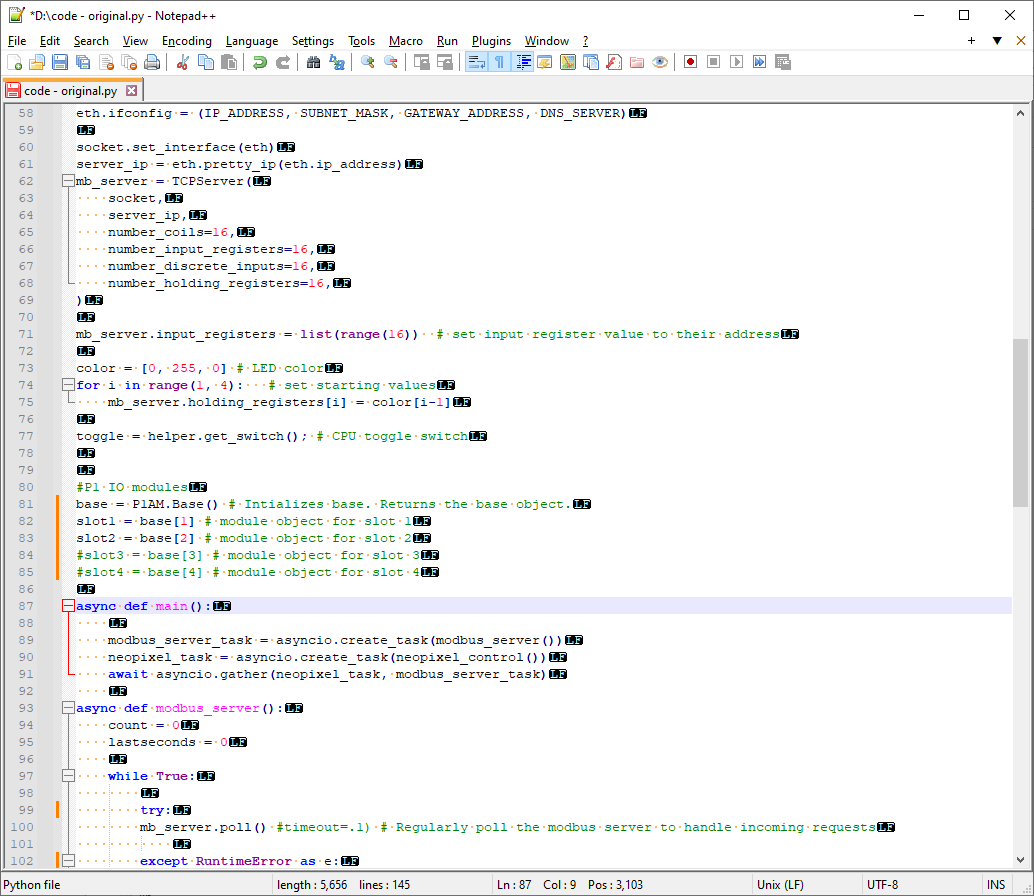The image size is (1034, 896).
Task: Enable file monitoring with the eye icon
Action: pos(660,62)
